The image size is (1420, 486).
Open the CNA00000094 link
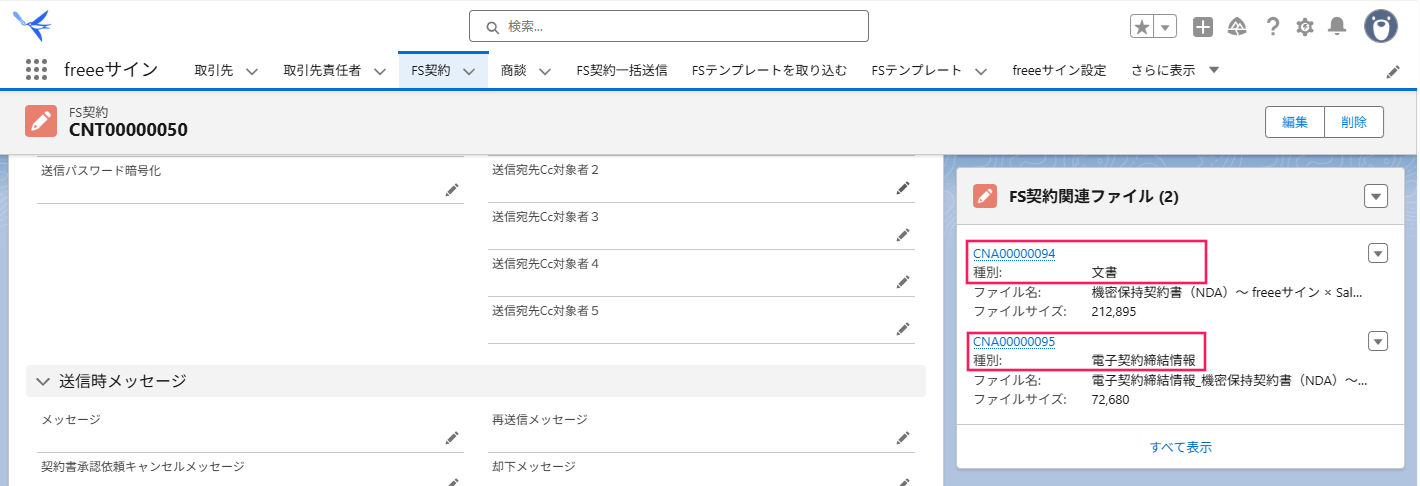1014,254
